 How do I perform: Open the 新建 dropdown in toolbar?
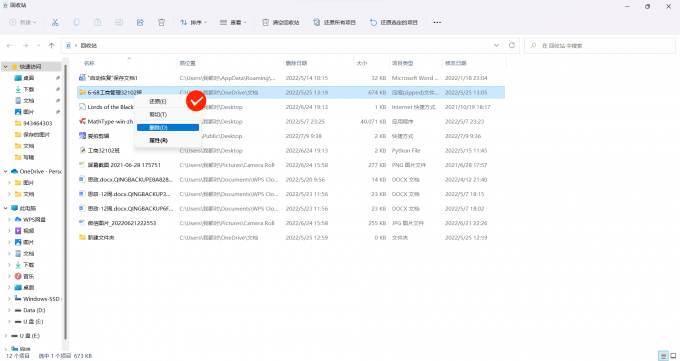23,23
